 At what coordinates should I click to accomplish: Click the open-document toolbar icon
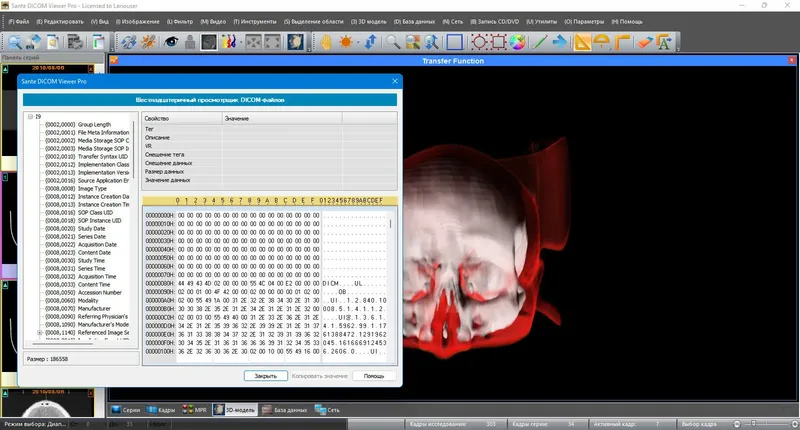click(x=53, y=42)
